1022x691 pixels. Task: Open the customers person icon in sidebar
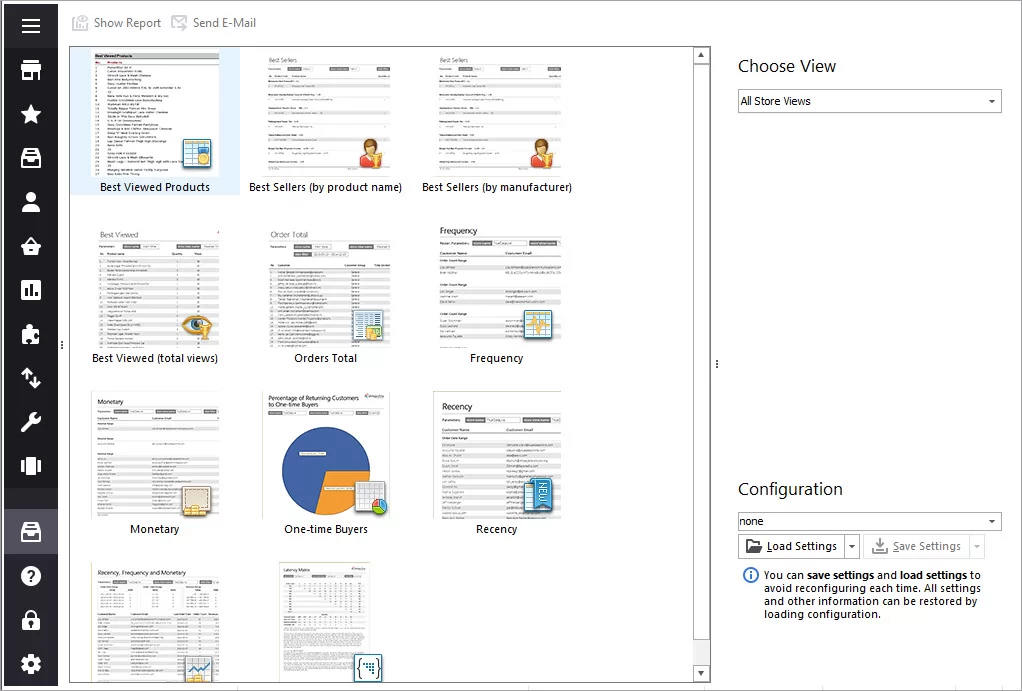(31, 202)
